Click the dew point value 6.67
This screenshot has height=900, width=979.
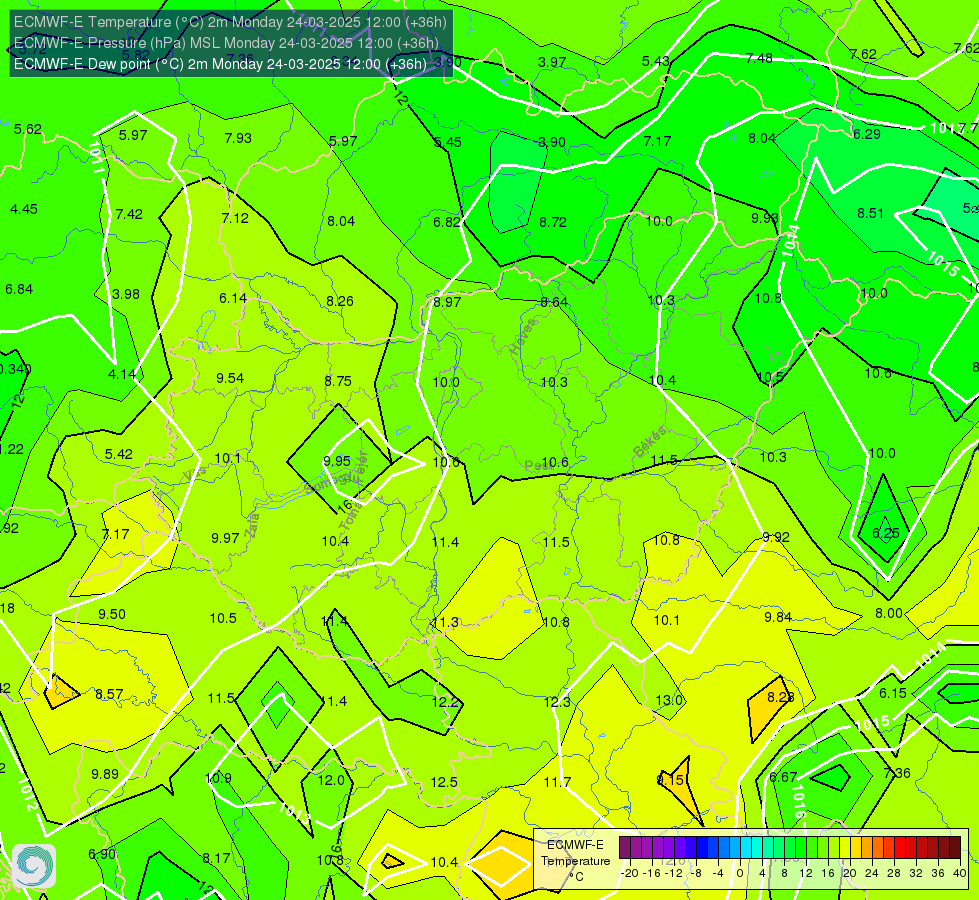783,777
